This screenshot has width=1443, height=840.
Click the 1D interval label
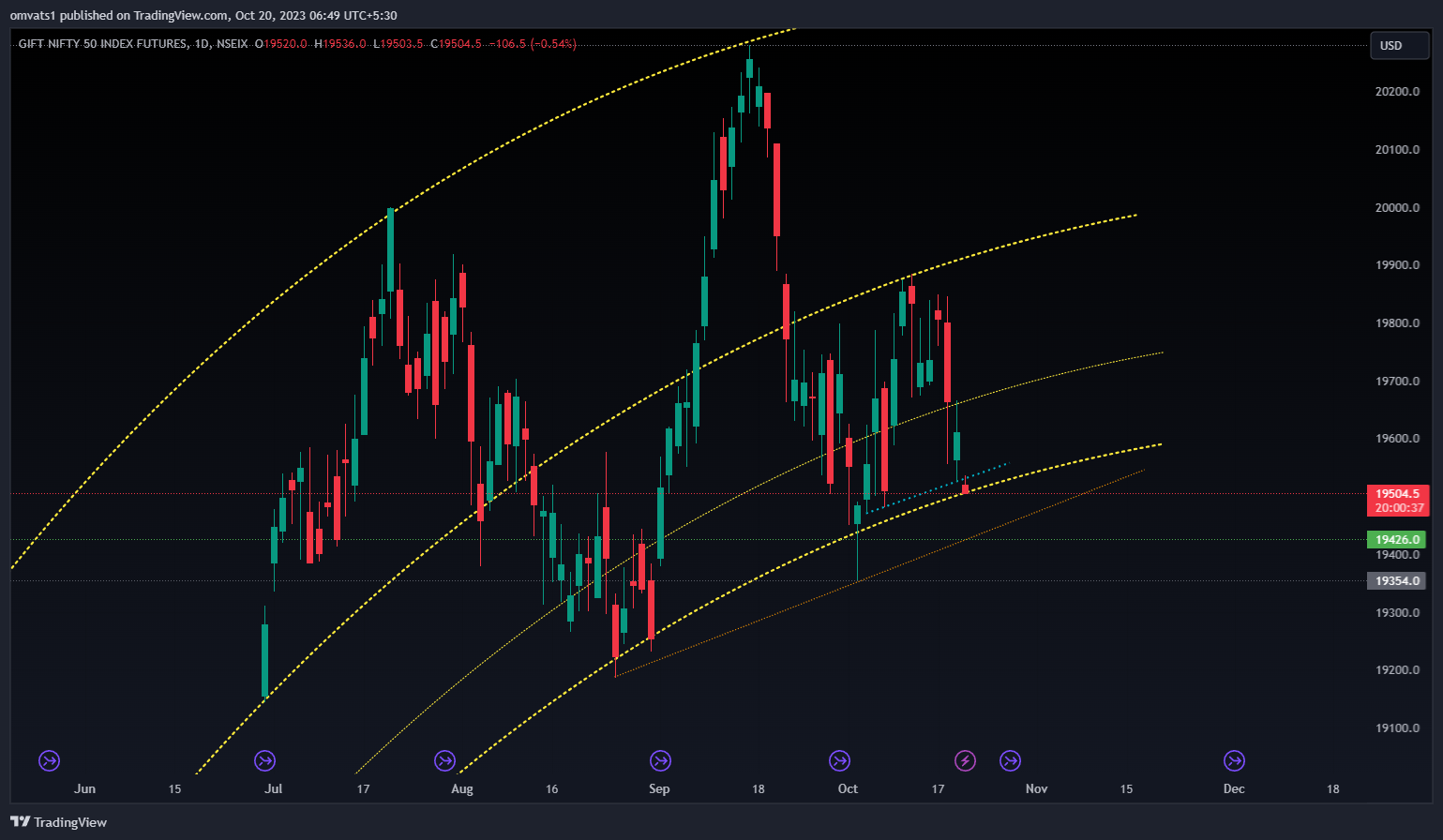tap(203, 44)
